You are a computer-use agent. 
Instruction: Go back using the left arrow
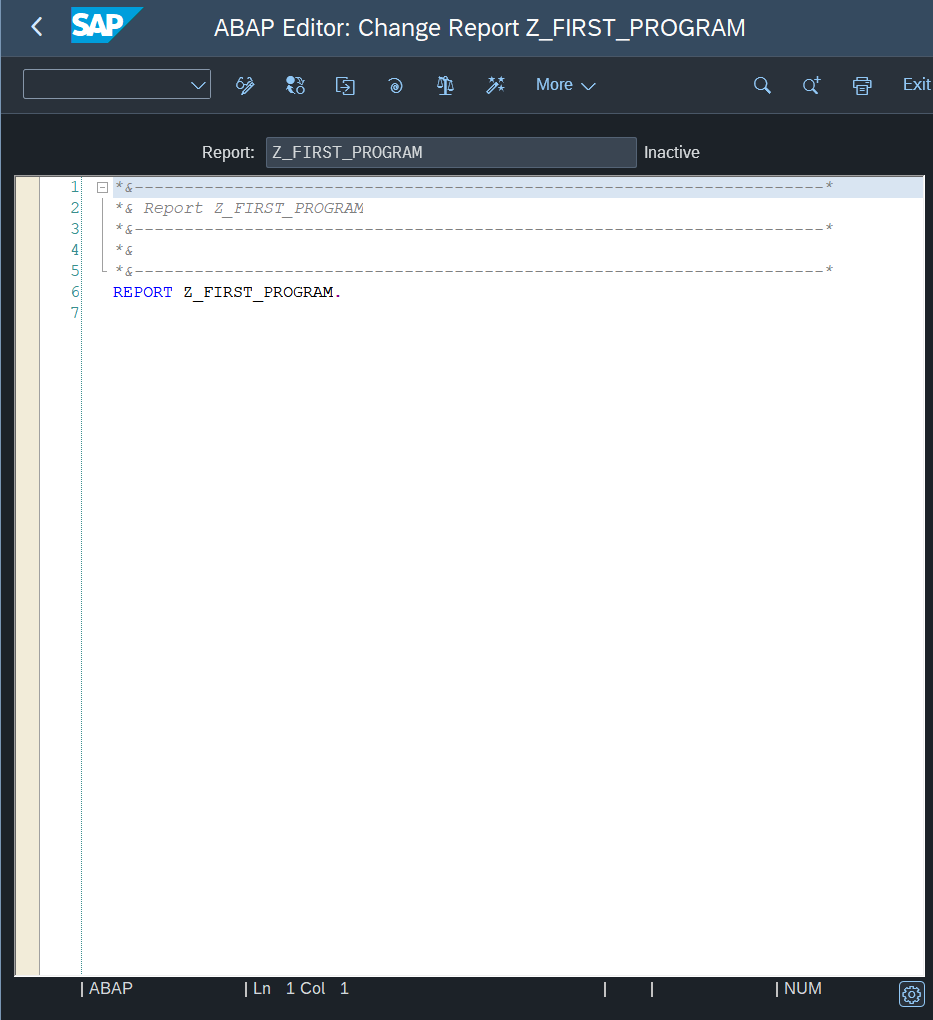coord(37,27)
